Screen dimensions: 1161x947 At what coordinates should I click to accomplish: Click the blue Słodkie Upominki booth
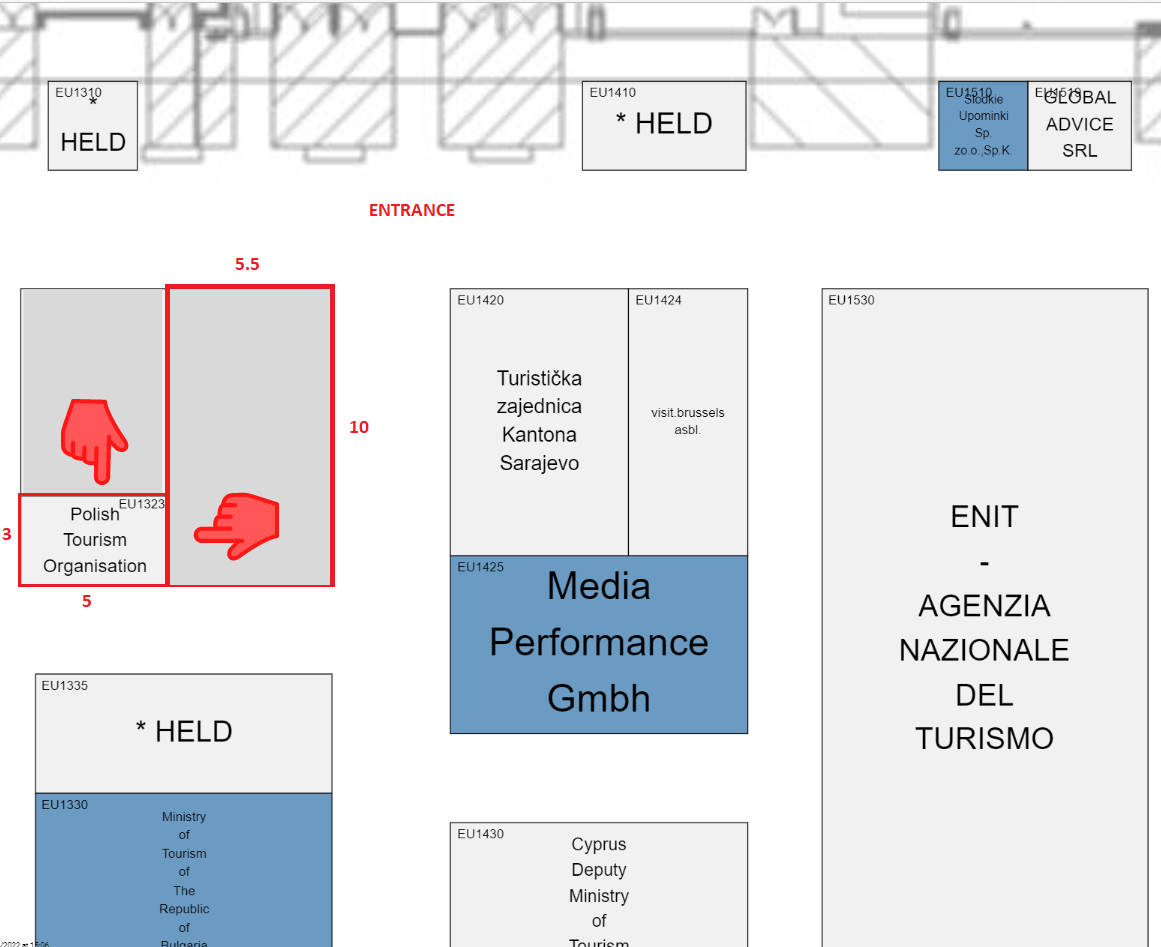coord(983,126)
